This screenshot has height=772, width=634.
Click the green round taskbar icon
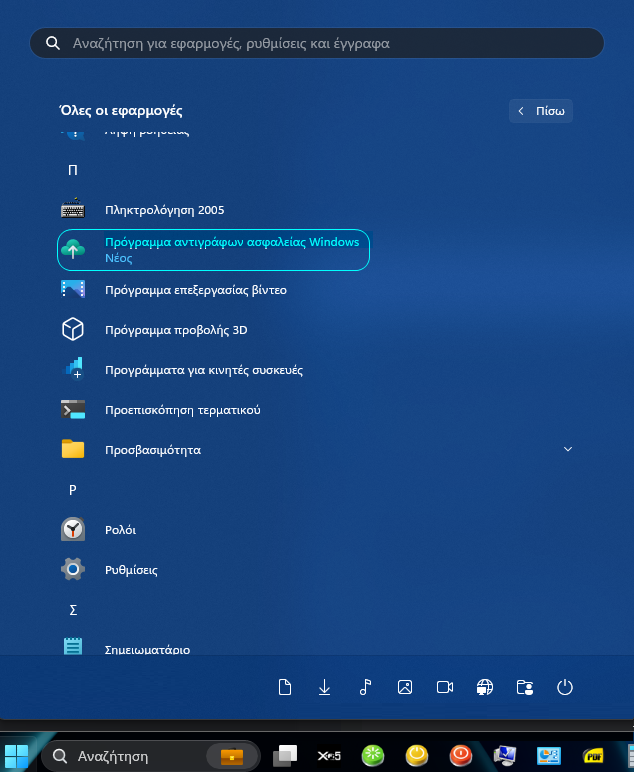pyautogui.click(x=373, y=756)
